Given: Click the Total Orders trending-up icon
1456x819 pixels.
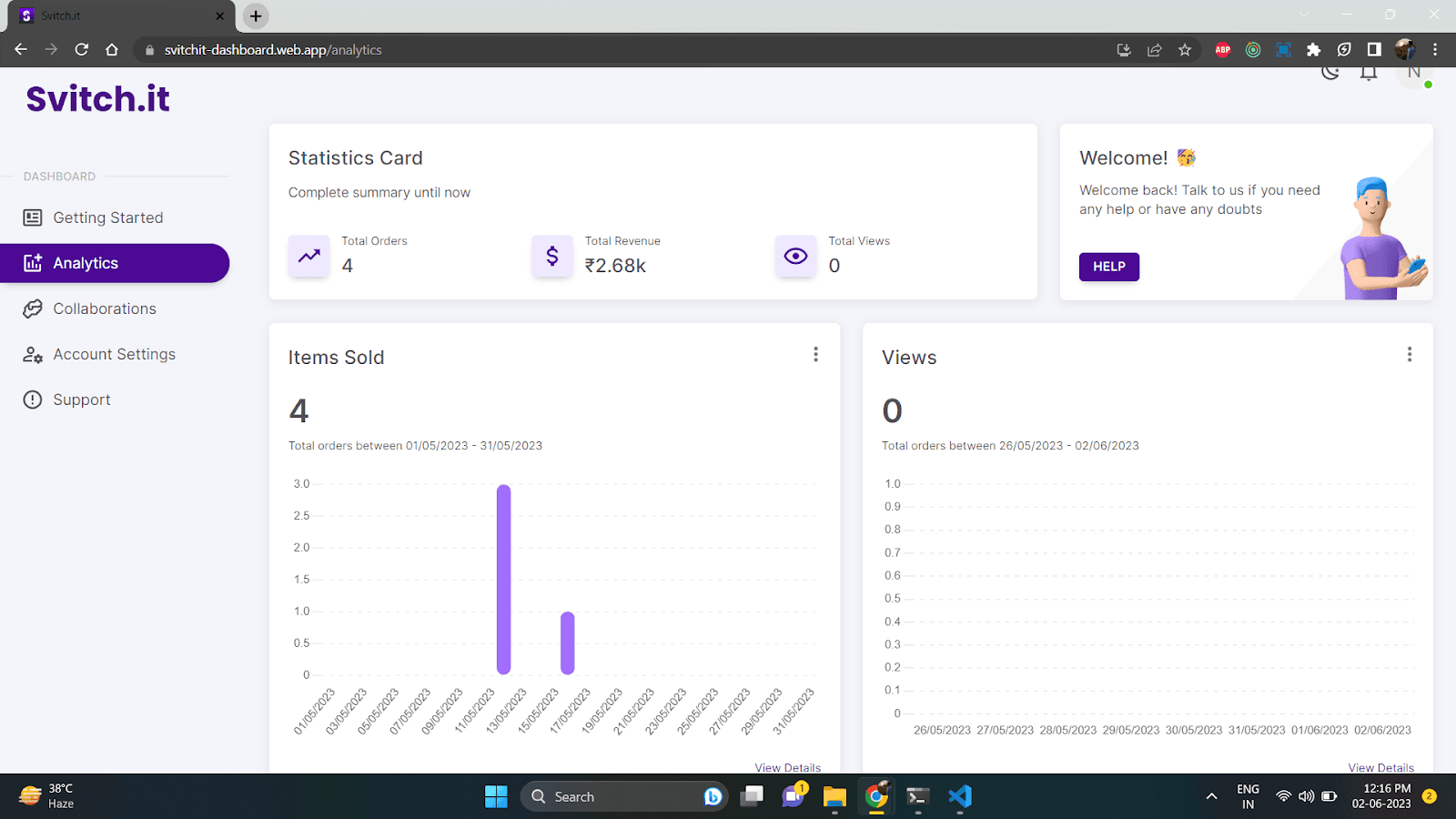Looking at the screenshot, I should pos(309,256).
